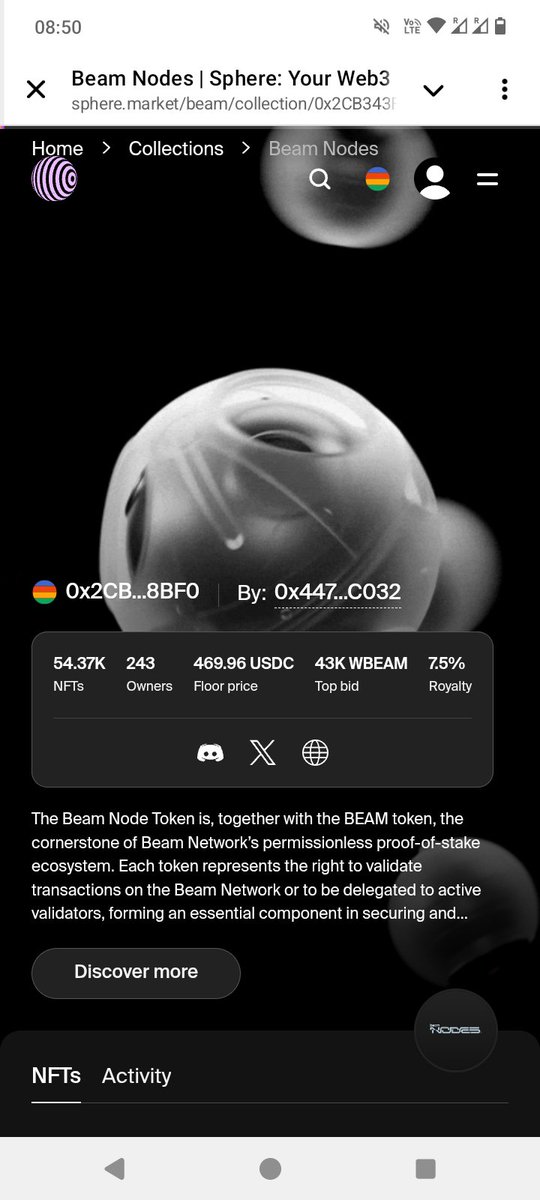Select the NFTs tab
540x1200 pixels.
coord(56,1076)
